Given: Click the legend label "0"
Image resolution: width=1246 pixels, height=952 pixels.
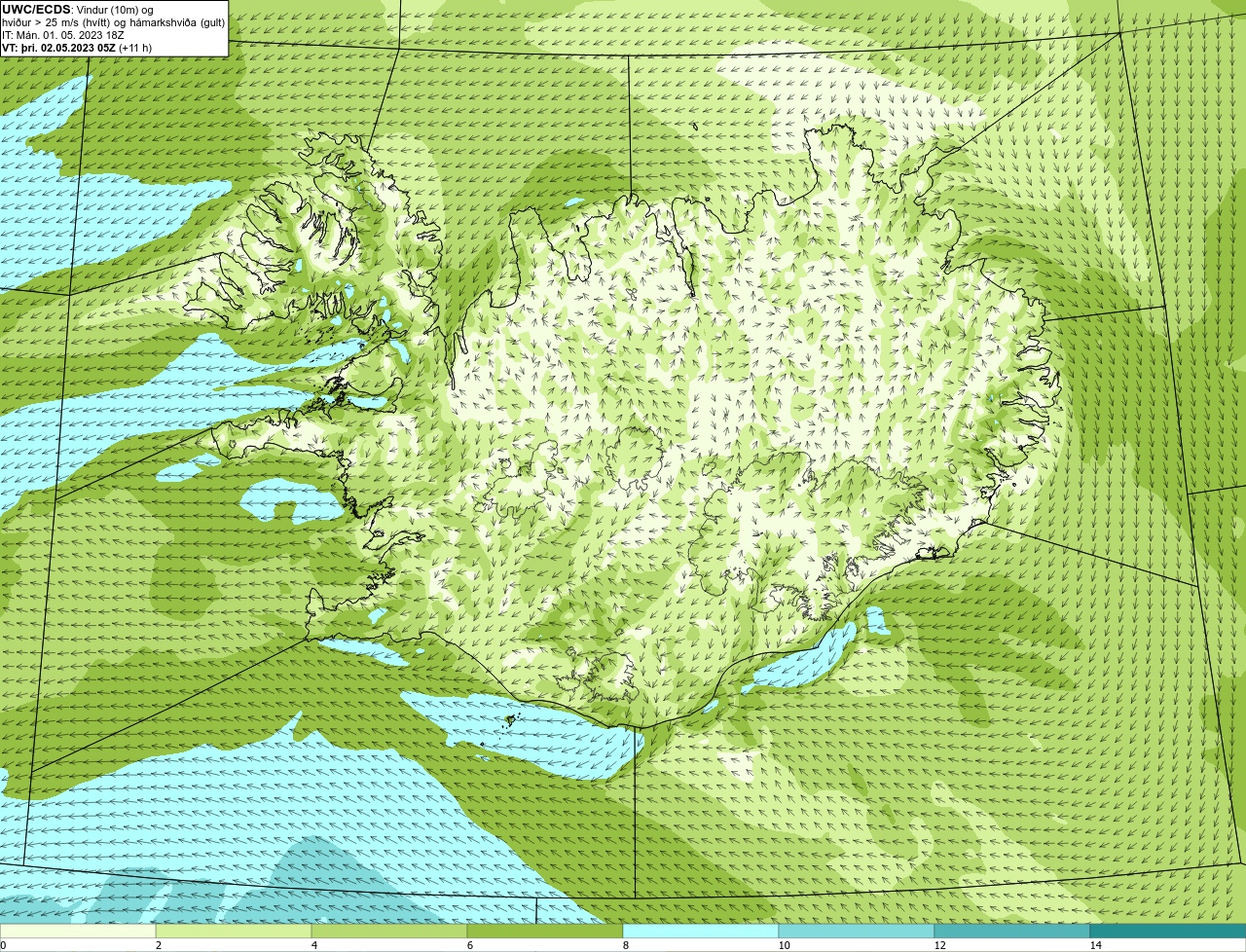Looking at the screenshot, I should (3, 945).
